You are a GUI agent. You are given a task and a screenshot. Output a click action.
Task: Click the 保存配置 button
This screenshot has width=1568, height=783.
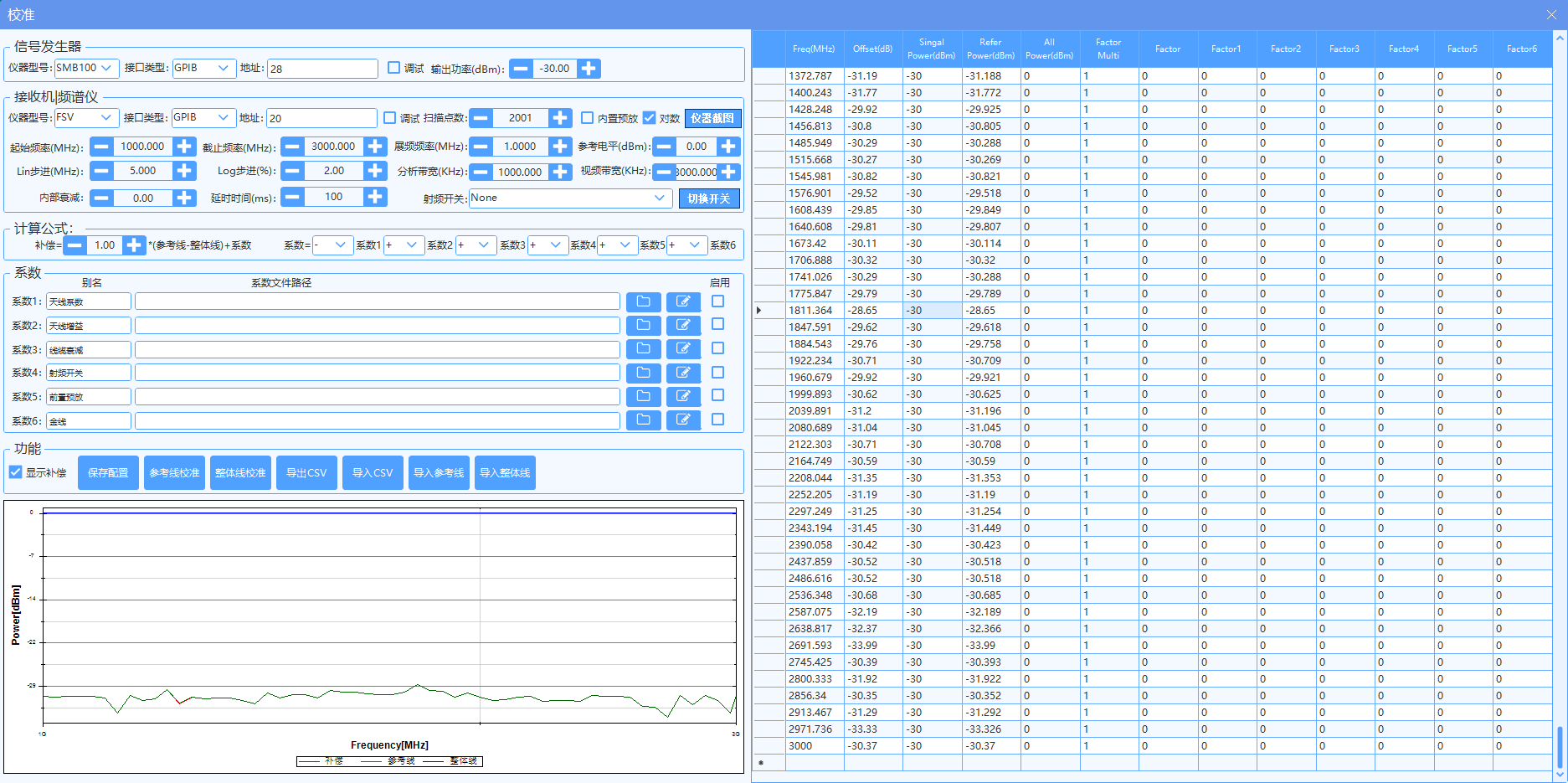click(x=108, y=473)
